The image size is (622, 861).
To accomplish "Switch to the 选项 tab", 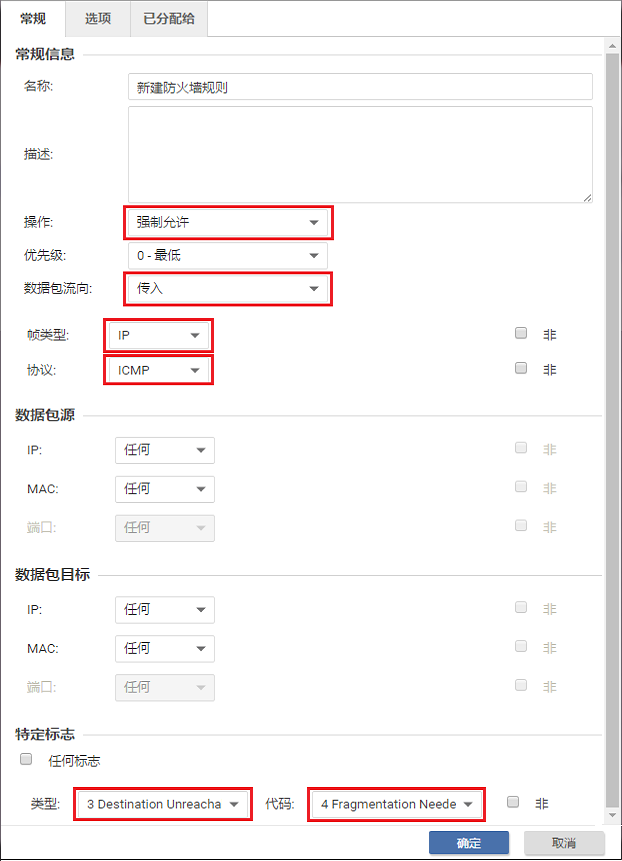I will [x=98, y=18].
